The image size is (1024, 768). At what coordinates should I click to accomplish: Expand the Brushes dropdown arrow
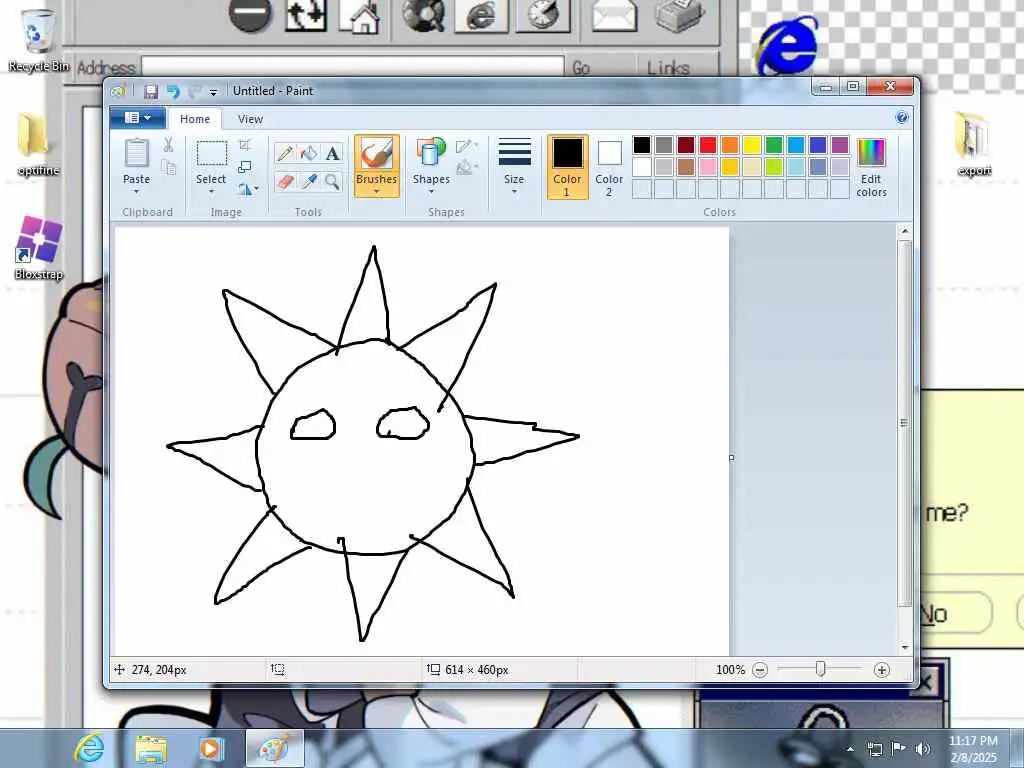click(x=377, y=191)
